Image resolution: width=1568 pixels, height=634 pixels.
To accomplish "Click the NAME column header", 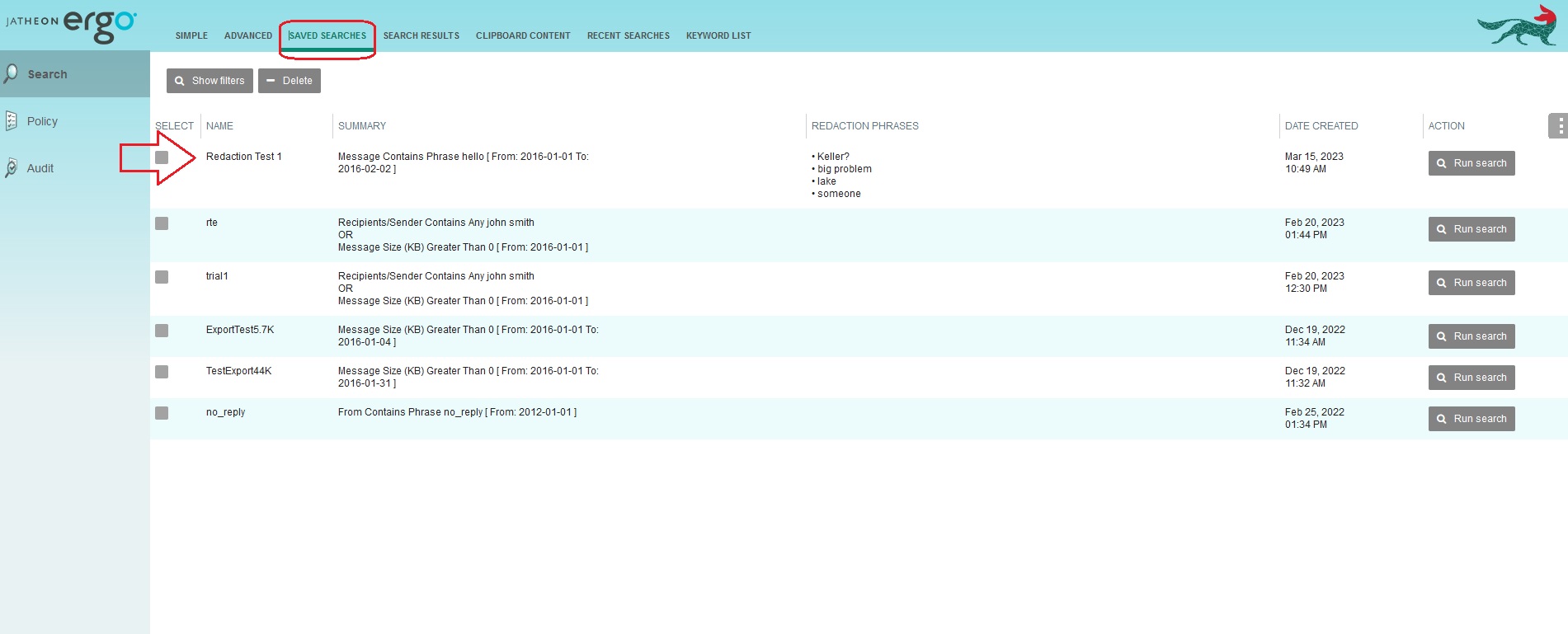I will point(219,126).
